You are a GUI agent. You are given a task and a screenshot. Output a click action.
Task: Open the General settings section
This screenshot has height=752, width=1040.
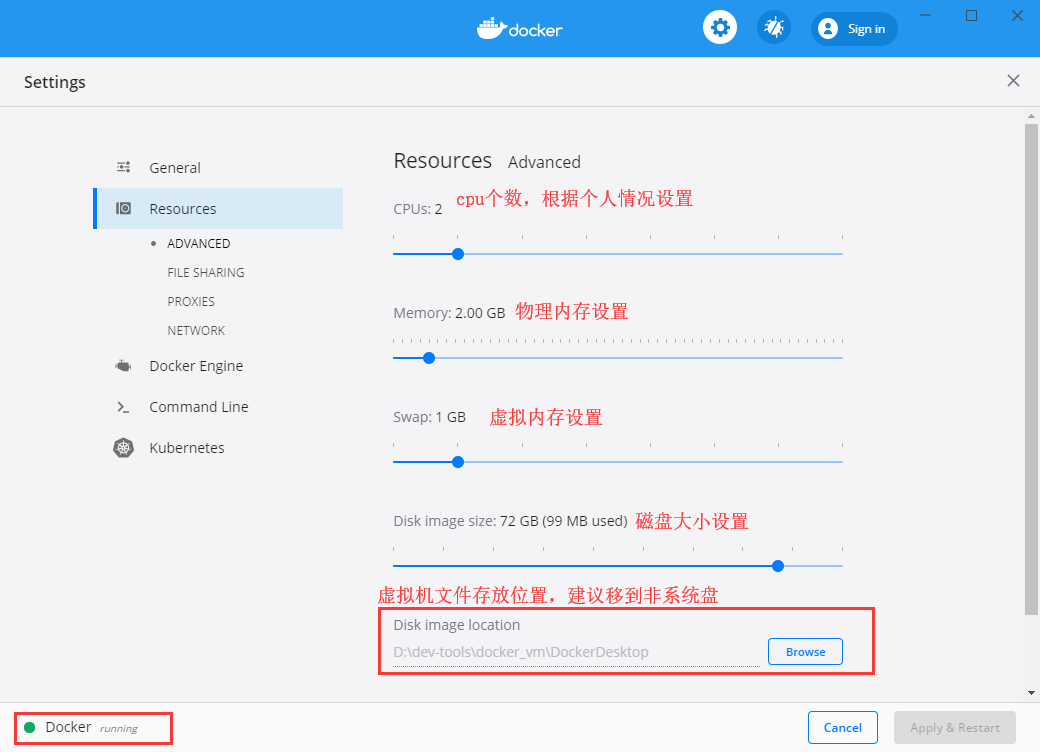[x=174, y=168]
